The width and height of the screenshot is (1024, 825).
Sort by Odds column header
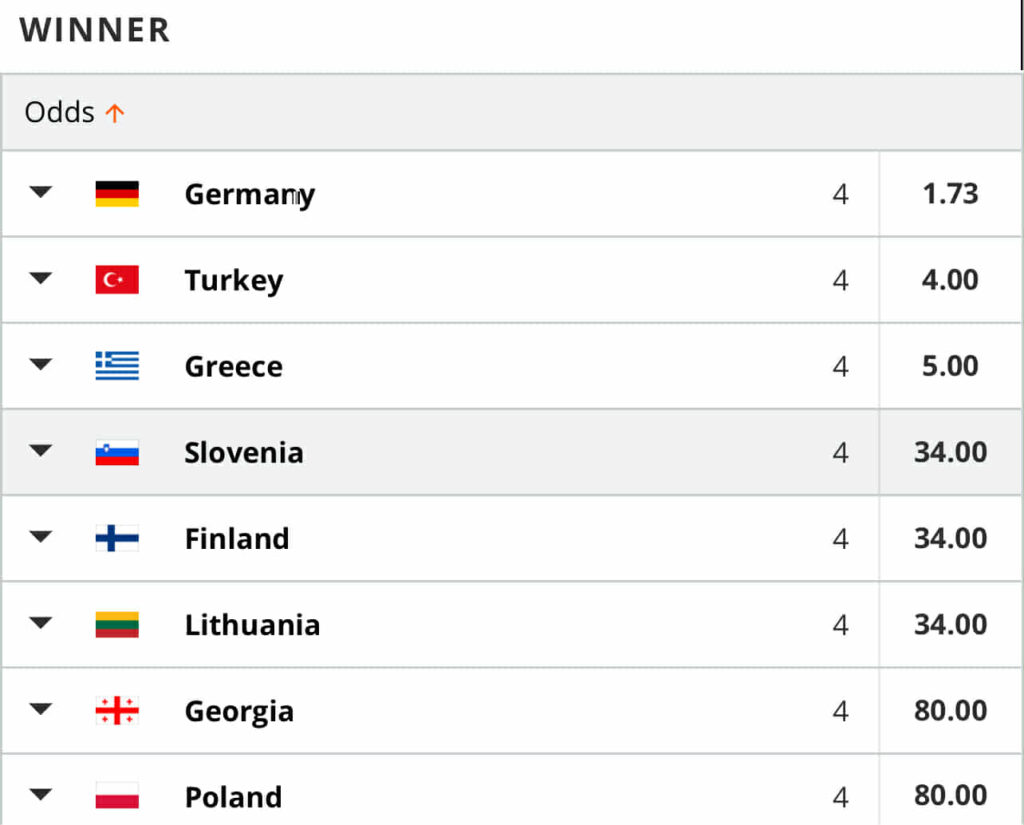[60, 112]
